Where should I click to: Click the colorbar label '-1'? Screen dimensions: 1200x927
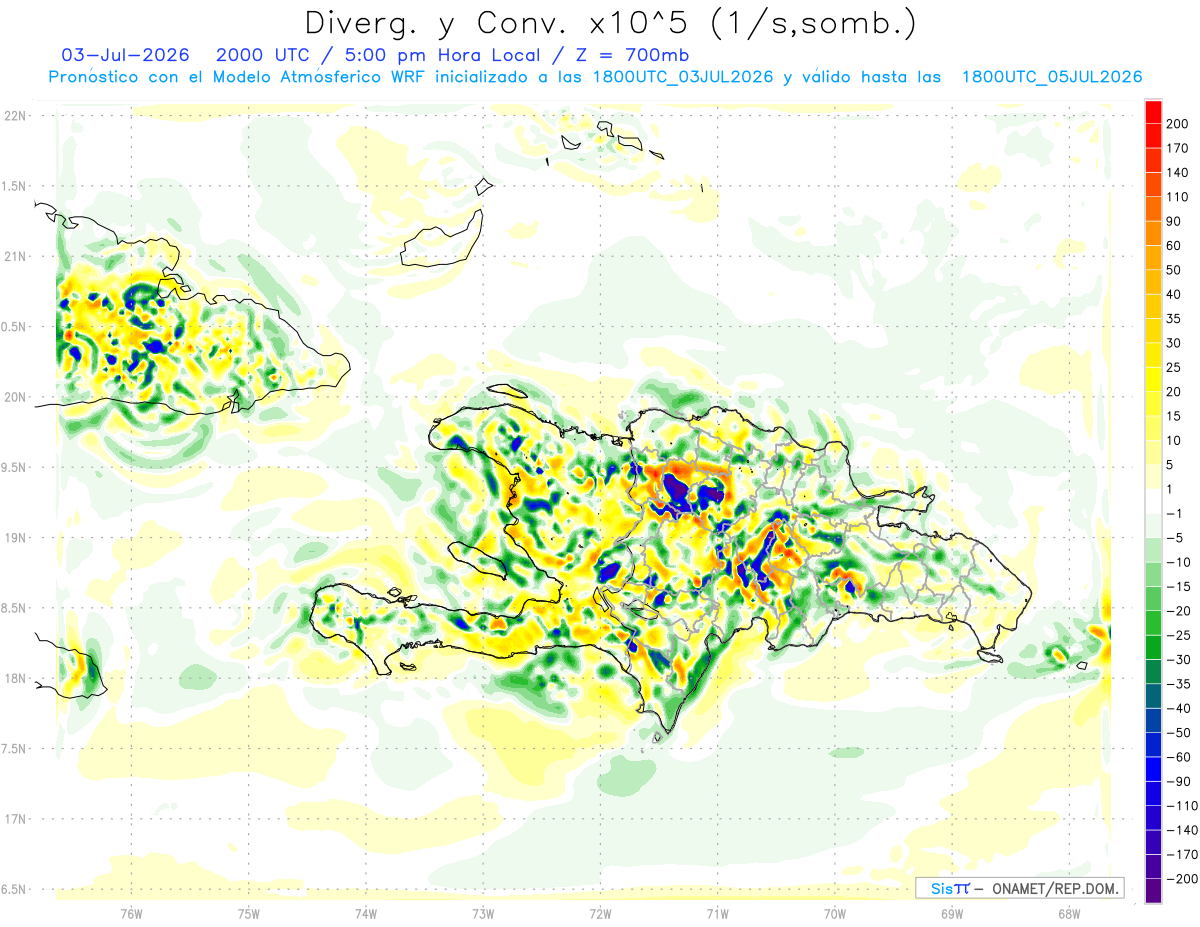pos(1172,514)
